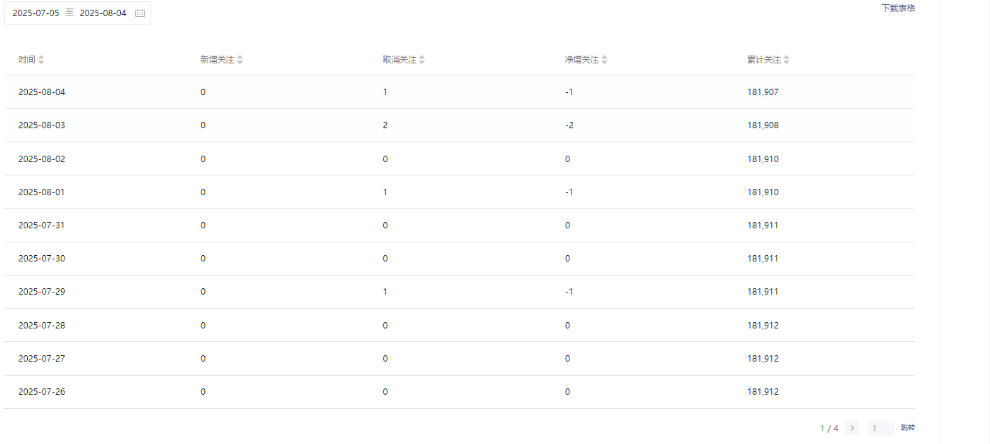Go to next page arrow
The image size is (990, 444).
pyautogui.click(x=852, y=428)
